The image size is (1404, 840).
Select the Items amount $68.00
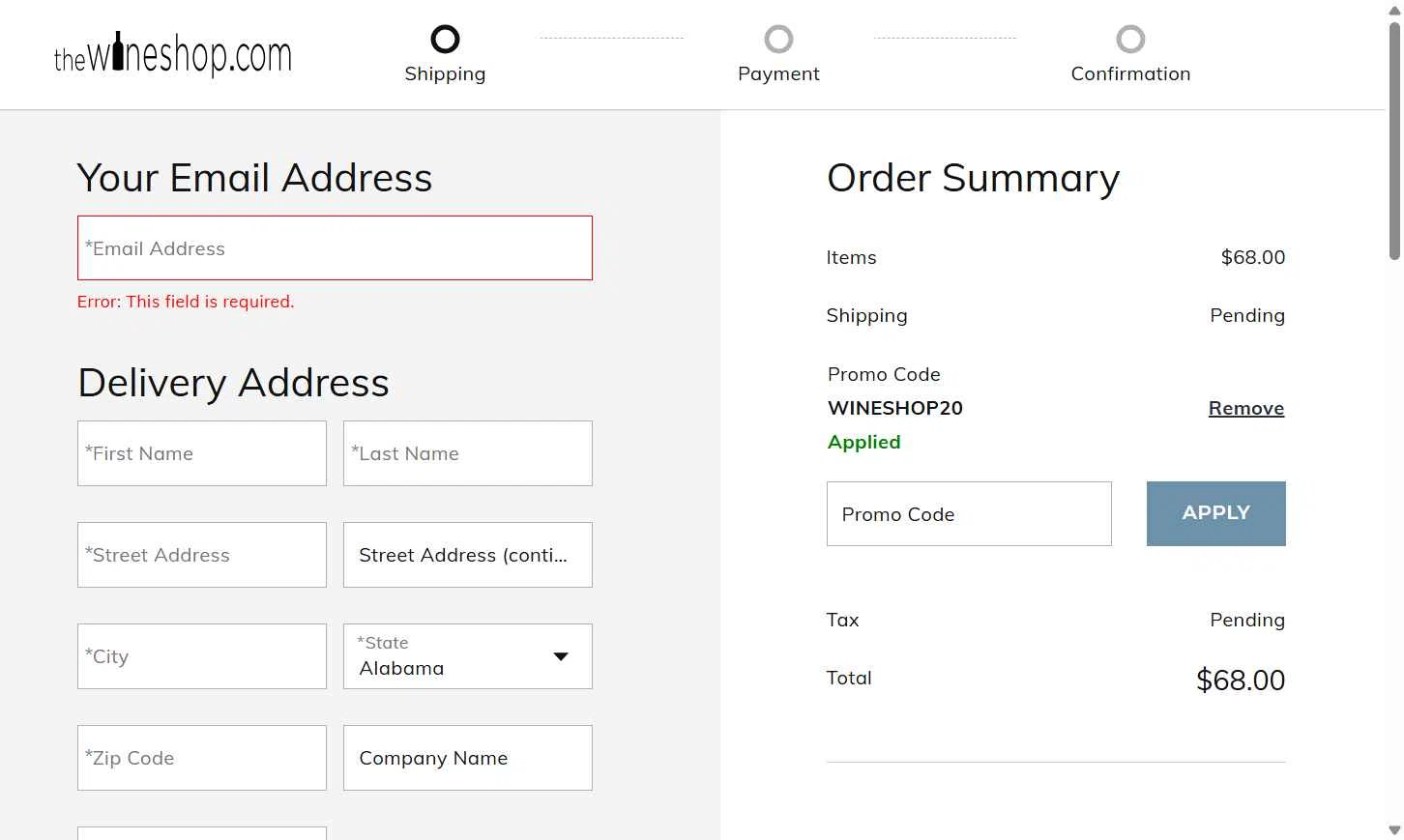tap(1253, 257)
